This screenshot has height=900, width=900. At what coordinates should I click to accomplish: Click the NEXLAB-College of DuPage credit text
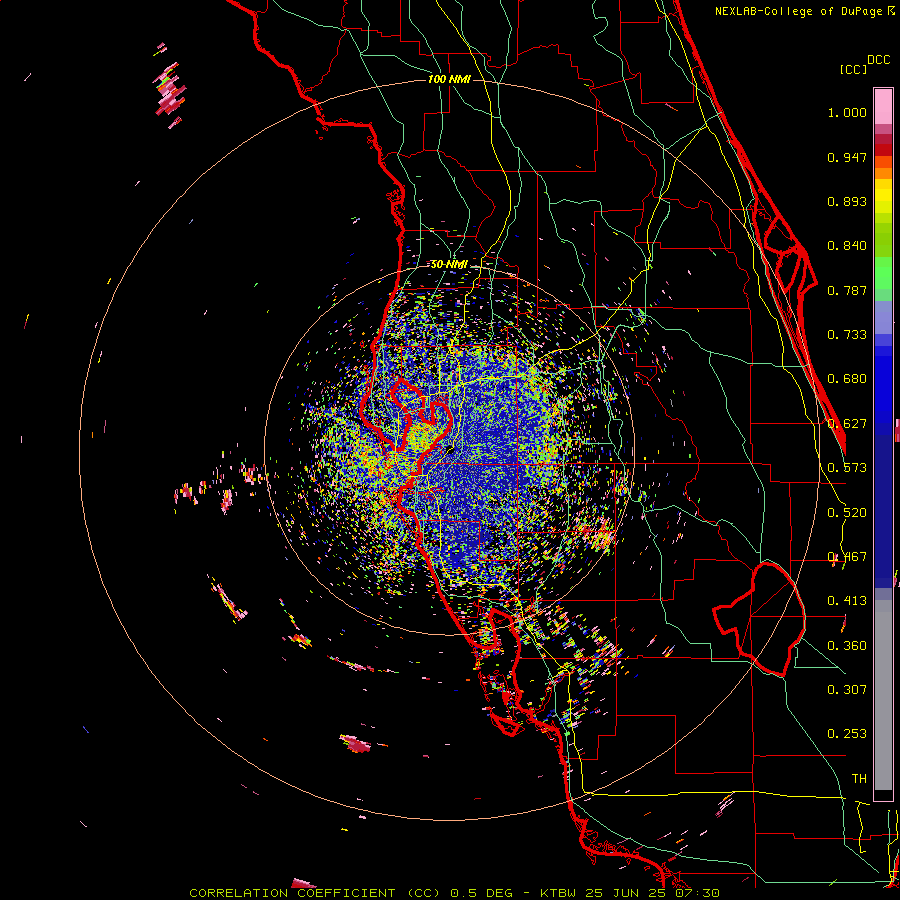coord(798,11)
